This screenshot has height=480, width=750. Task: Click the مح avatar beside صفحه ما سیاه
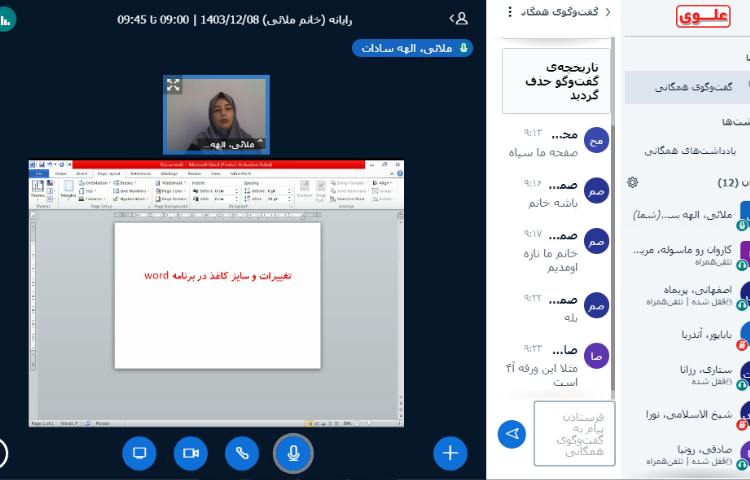coord(596,140)
